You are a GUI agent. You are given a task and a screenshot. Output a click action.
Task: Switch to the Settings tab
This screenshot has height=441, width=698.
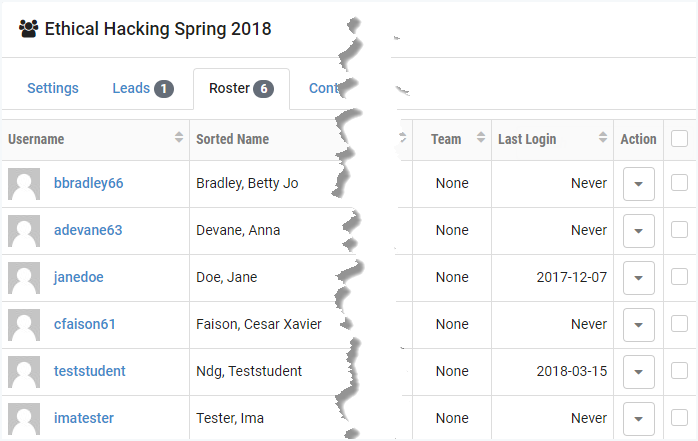click(x=53, y=88)
